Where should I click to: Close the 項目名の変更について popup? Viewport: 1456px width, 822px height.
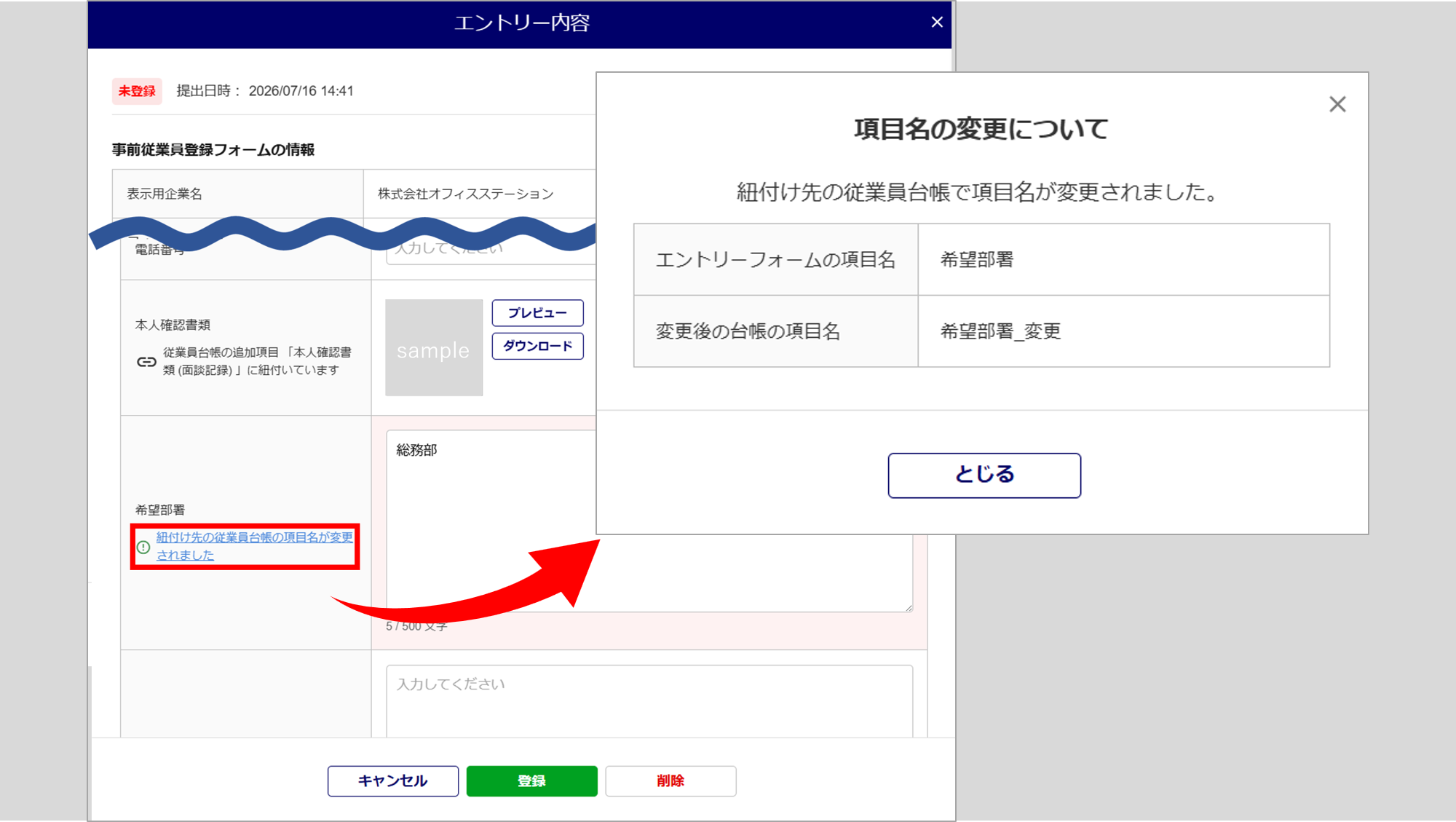(x=1337, y=104)
